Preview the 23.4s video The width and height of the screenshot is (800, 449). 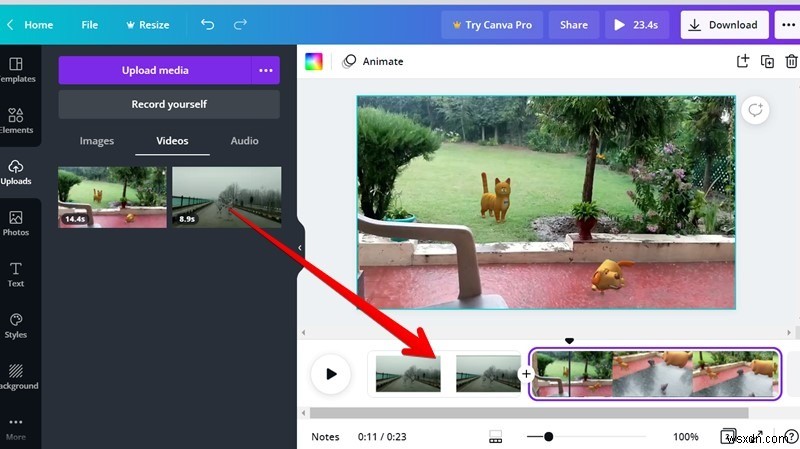(x=637, y=24)
